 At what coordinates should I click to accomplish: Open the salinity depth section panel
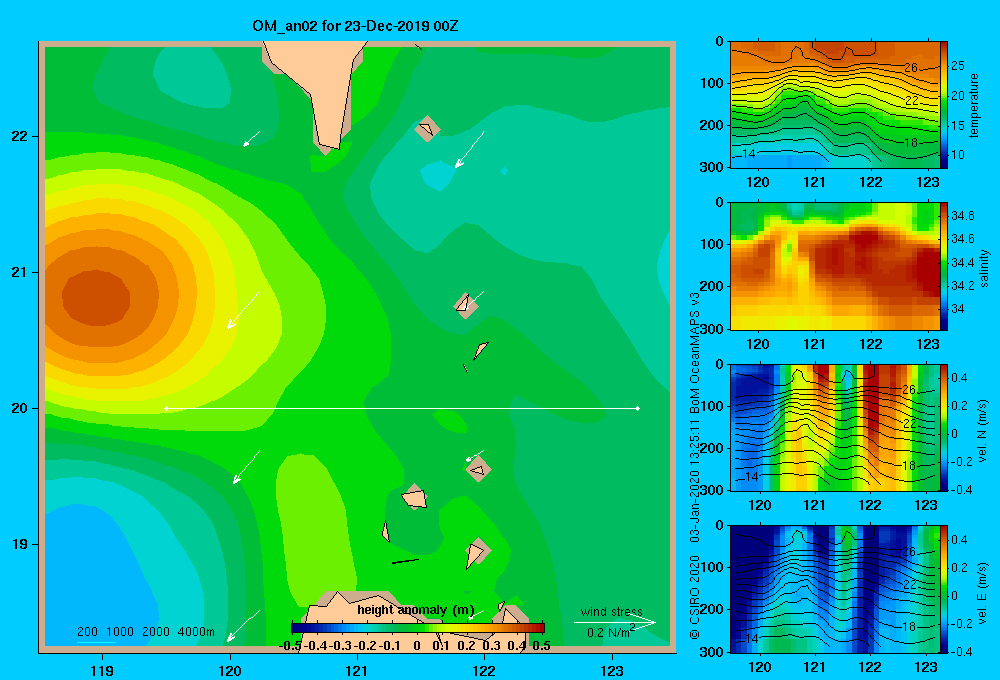pyautogui.click(x=835, y=266)
